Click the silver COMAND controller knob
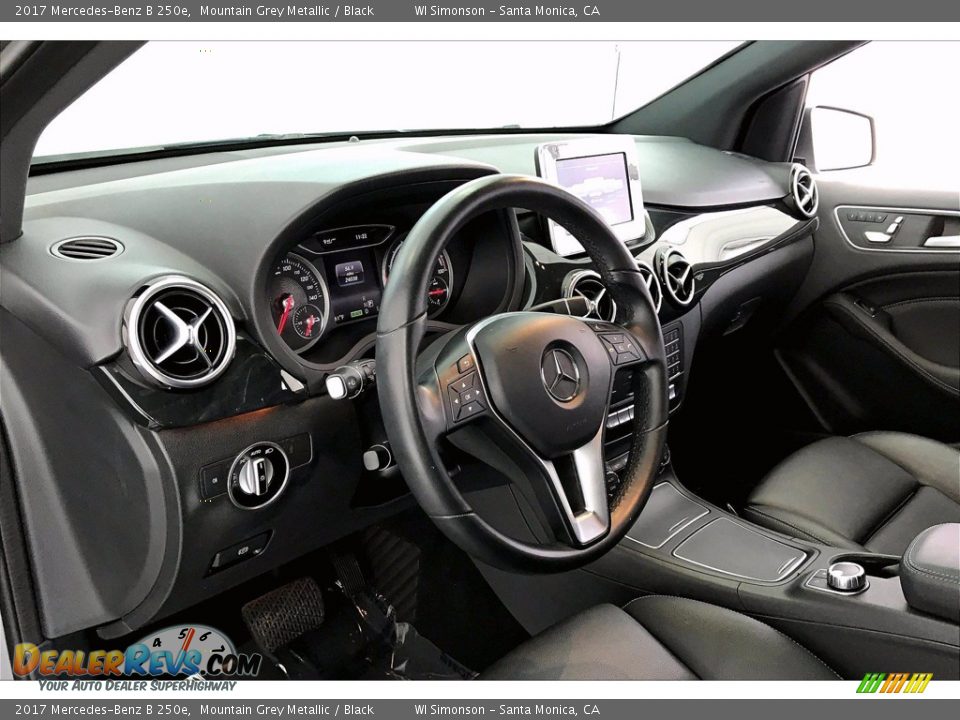The height and width of the screenshot is (720, 960). (x=846, y=575)
